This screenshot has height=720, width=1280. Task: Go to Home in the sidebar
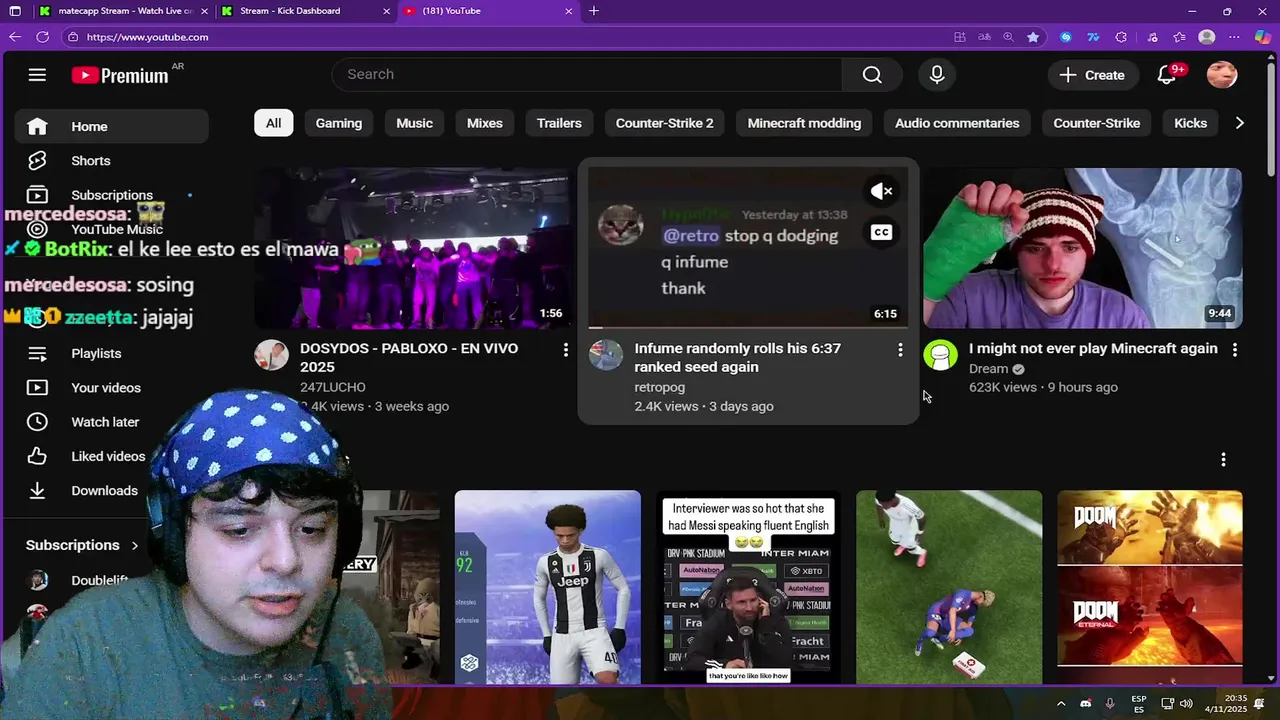tap(111, 127)
